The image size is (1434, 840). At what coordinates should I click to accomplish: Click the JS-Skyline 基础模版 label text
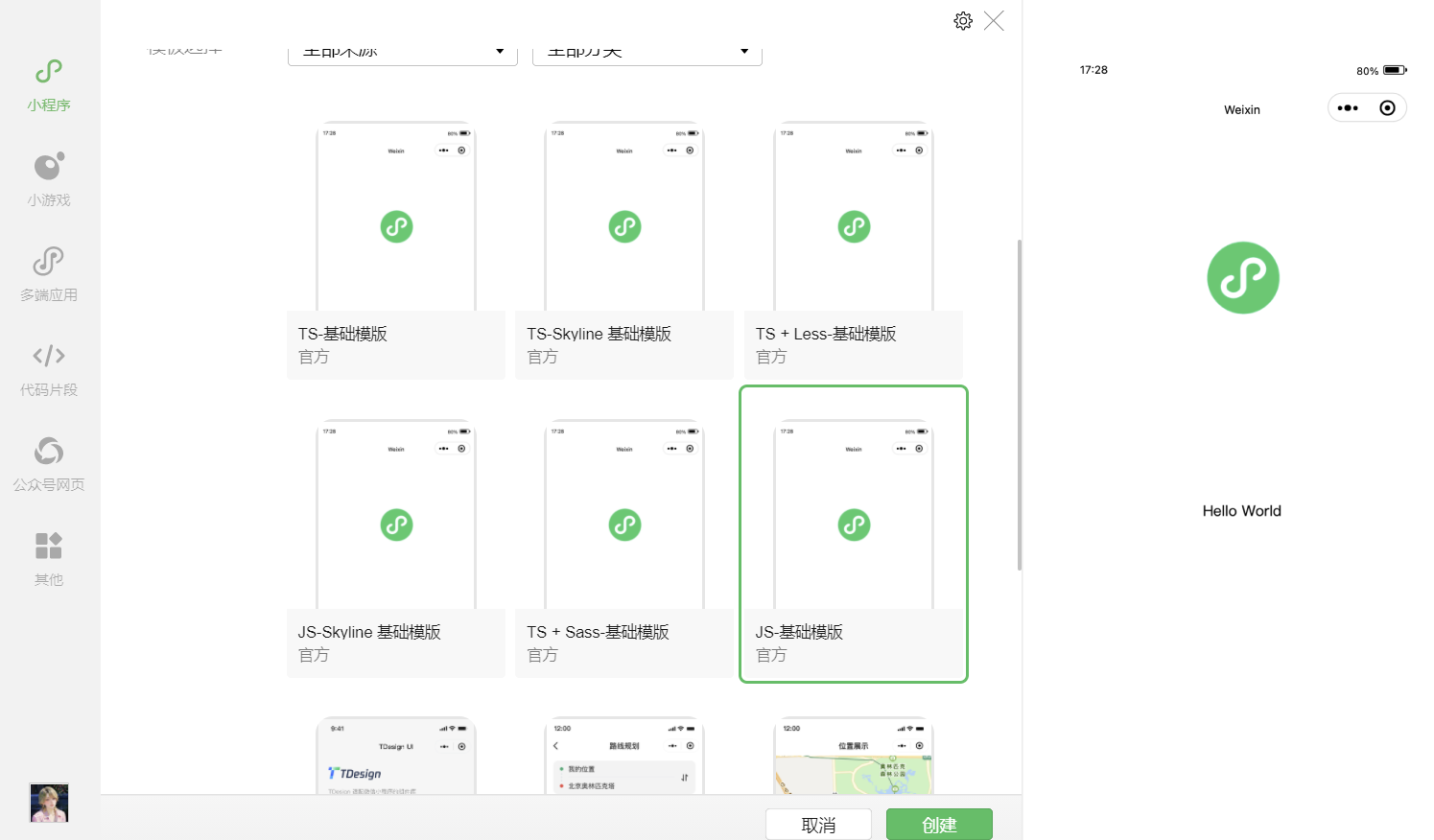tap(369, 632)
